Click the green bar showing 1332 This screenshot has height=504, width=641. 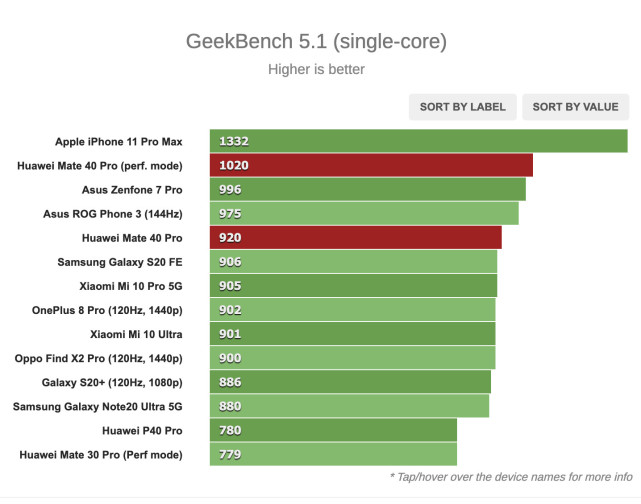(x=419, y=141)
